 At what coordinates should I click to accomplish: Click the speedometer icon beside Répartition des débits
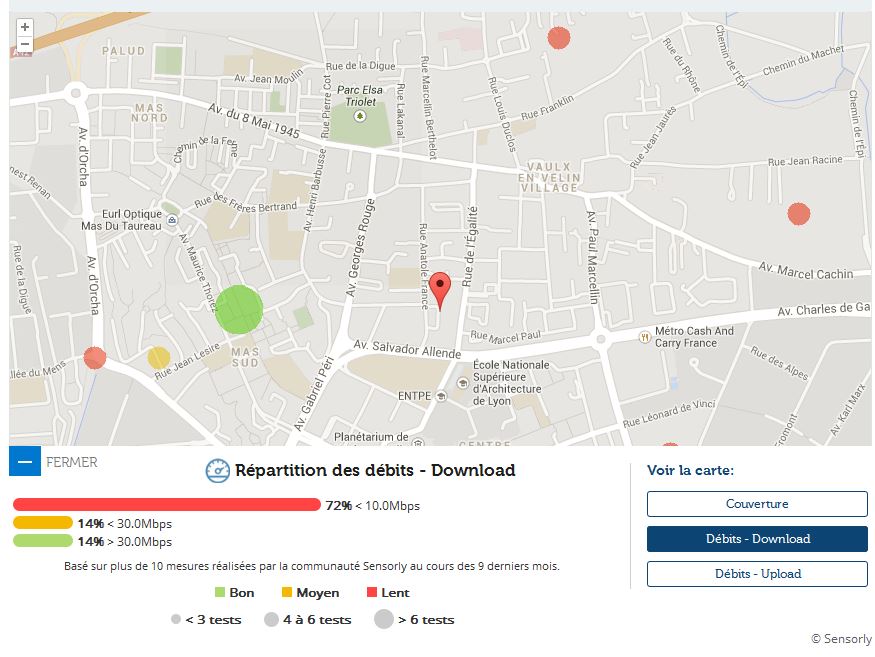click(217, 471)
